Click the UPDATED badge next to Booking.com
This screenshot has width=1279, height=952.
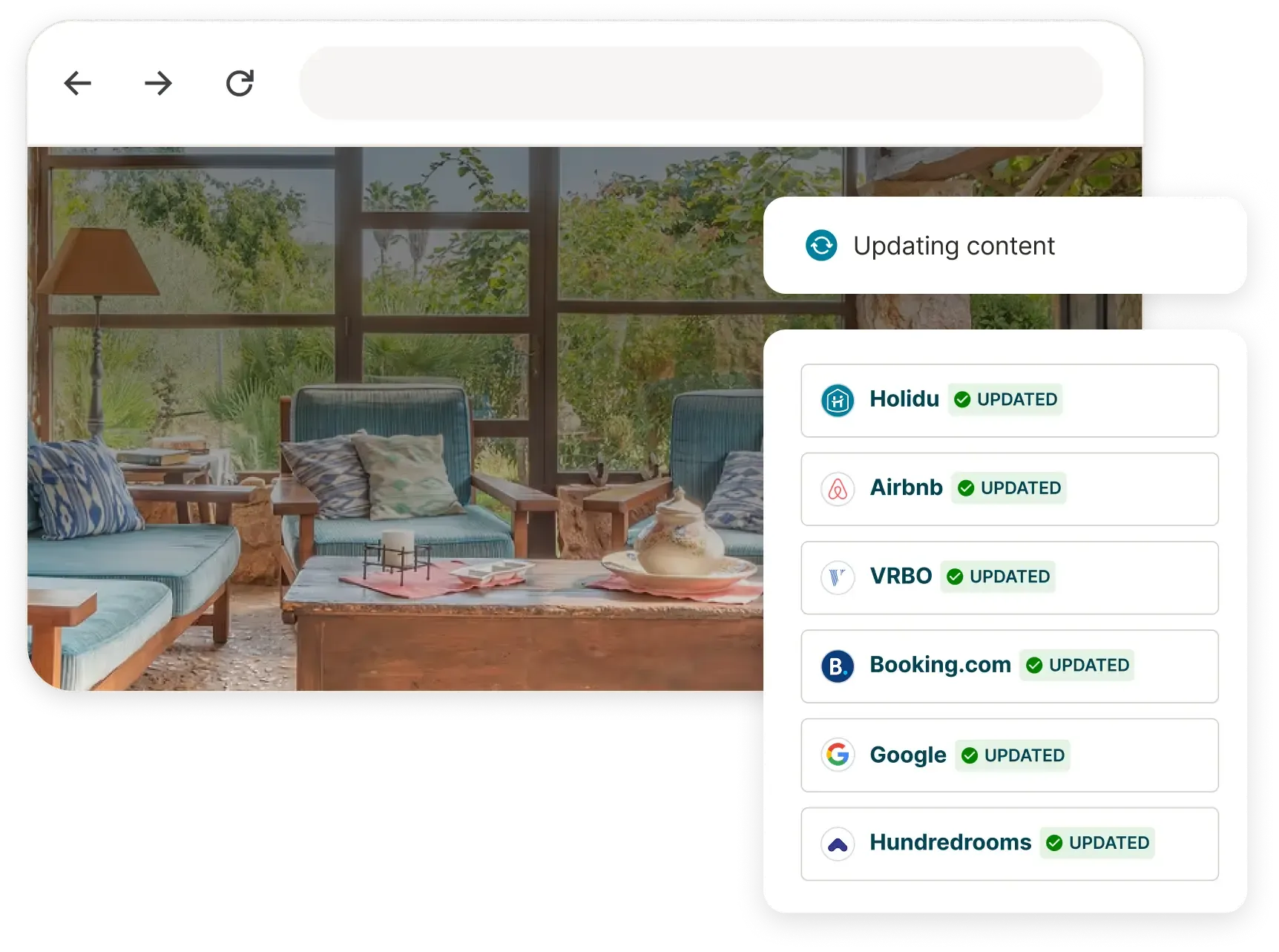1076,666
